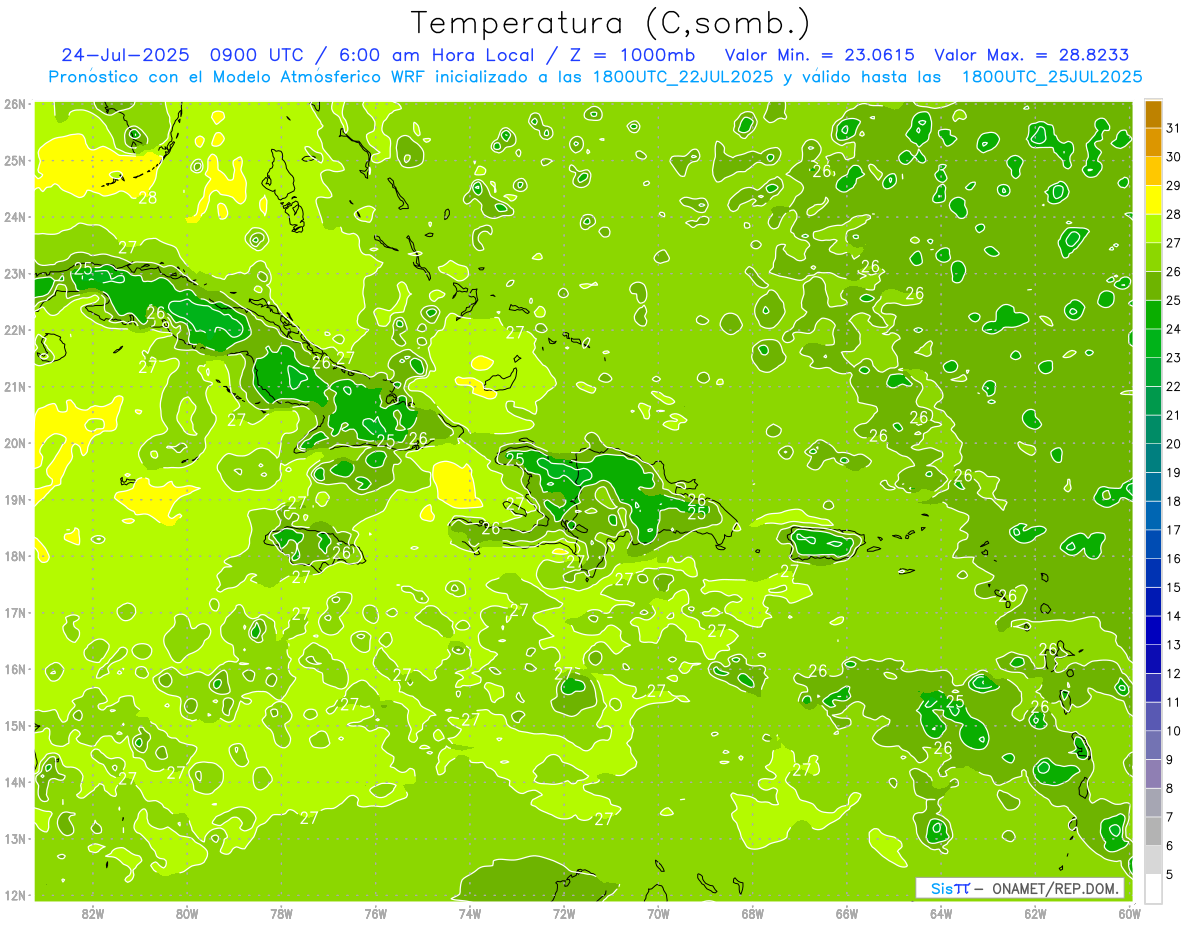1200x927 pixels.
Task: Click the "1800UTC_25JUL2025" valid-until time
Action: click(x=1052, y=77)
